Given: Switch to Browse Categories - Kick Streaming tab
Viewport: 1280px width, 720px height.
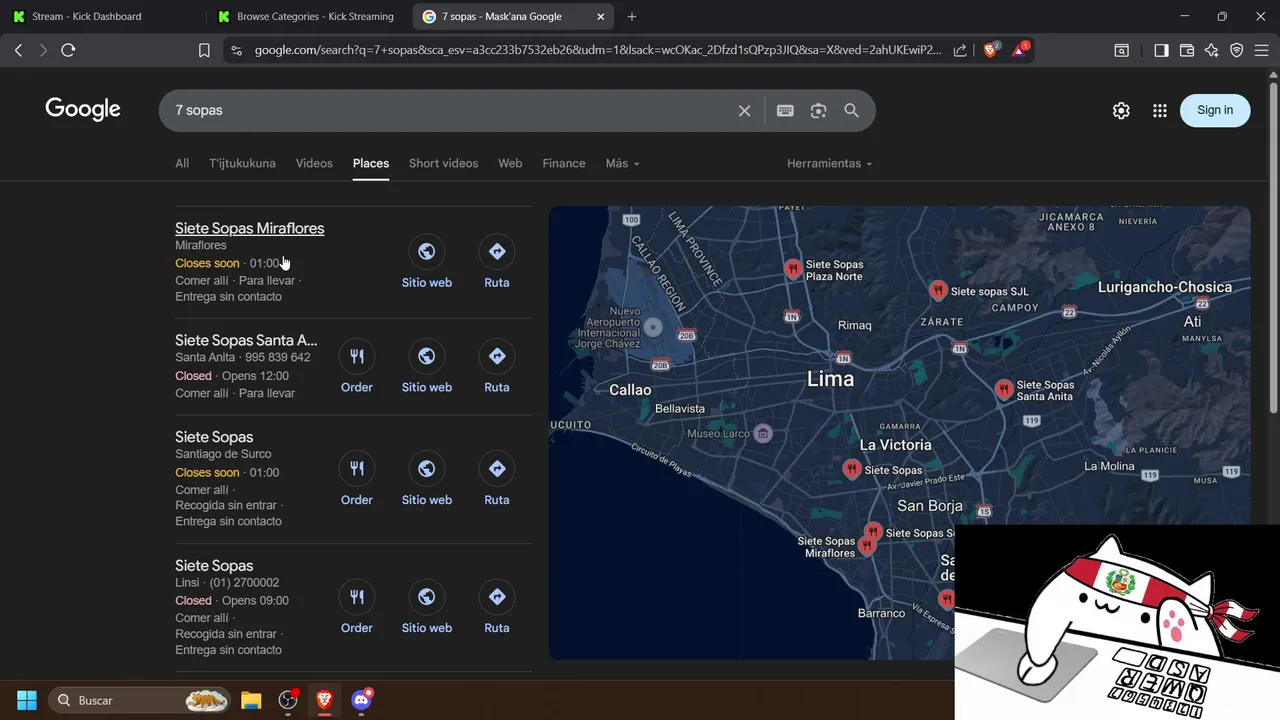Looking at the screenshot, I should (308, 16).
